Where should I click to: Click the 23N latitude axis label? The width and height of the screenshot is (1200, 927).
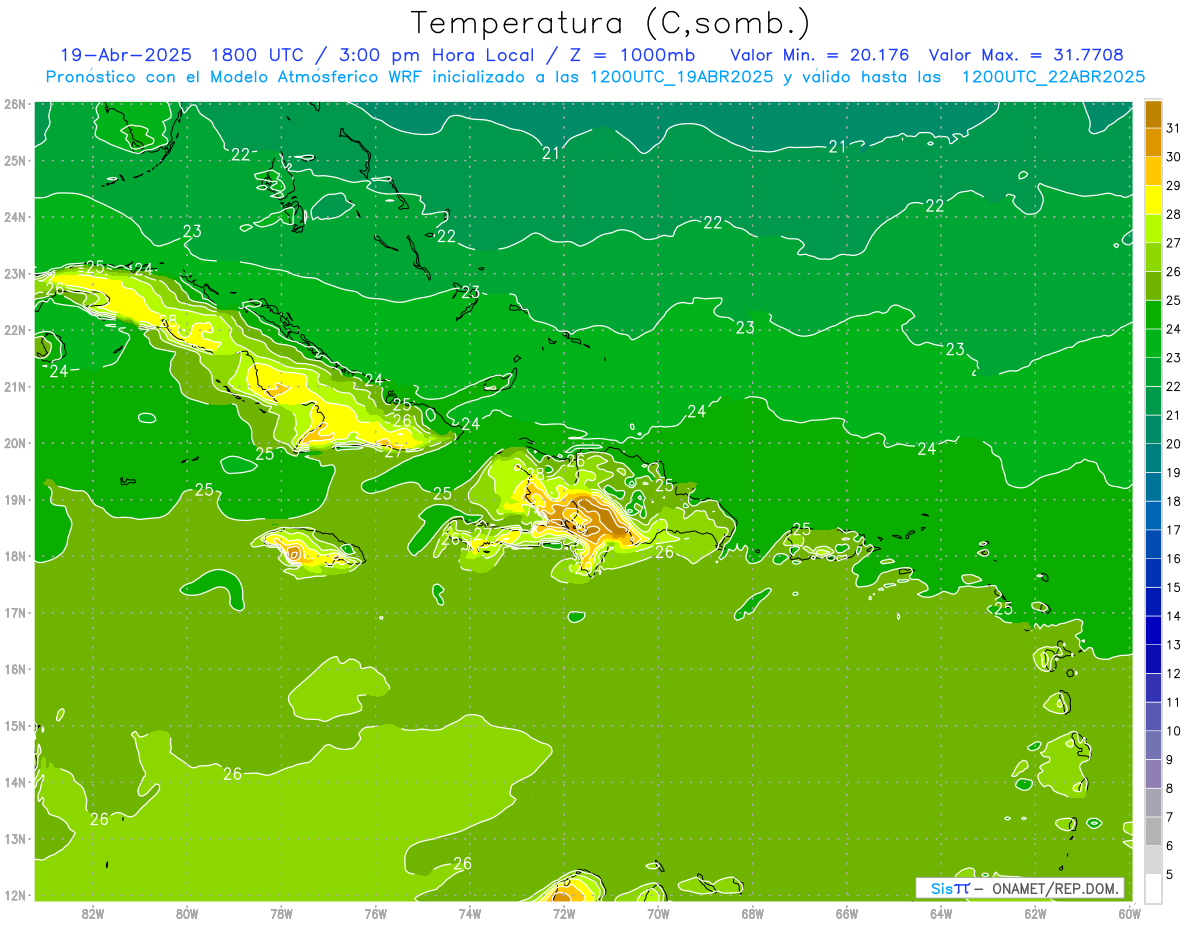tap(14, 273)
